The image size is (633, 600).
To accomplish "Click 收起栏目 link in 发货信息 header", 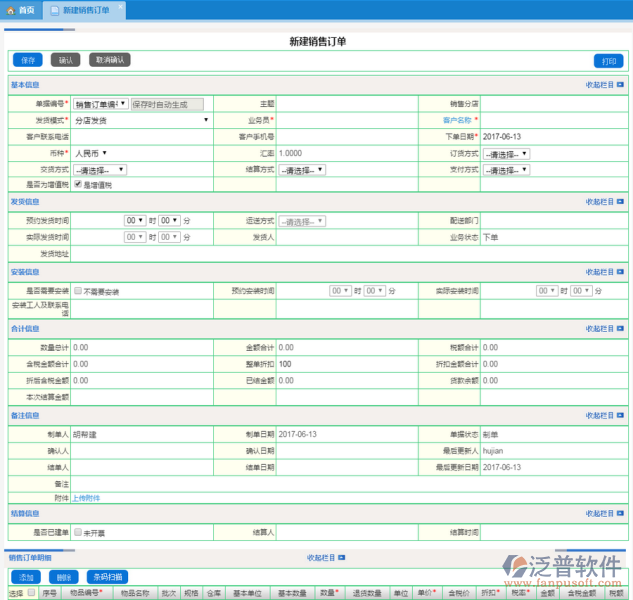I will [x=599, y=201].
